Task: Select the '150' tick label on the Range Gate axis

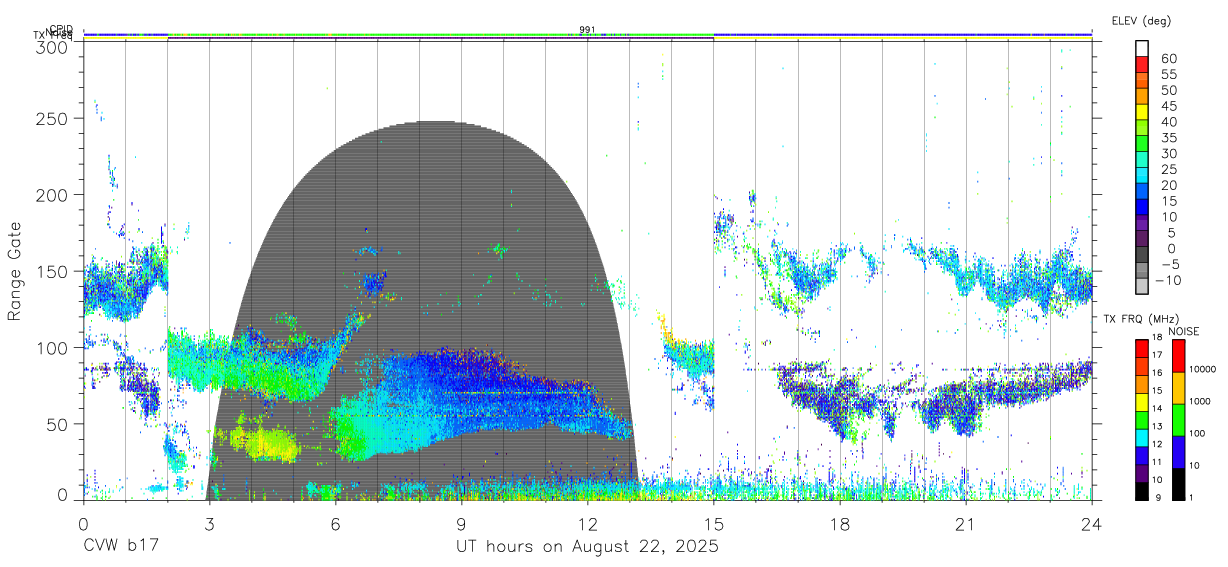Action: click(53, 271)
